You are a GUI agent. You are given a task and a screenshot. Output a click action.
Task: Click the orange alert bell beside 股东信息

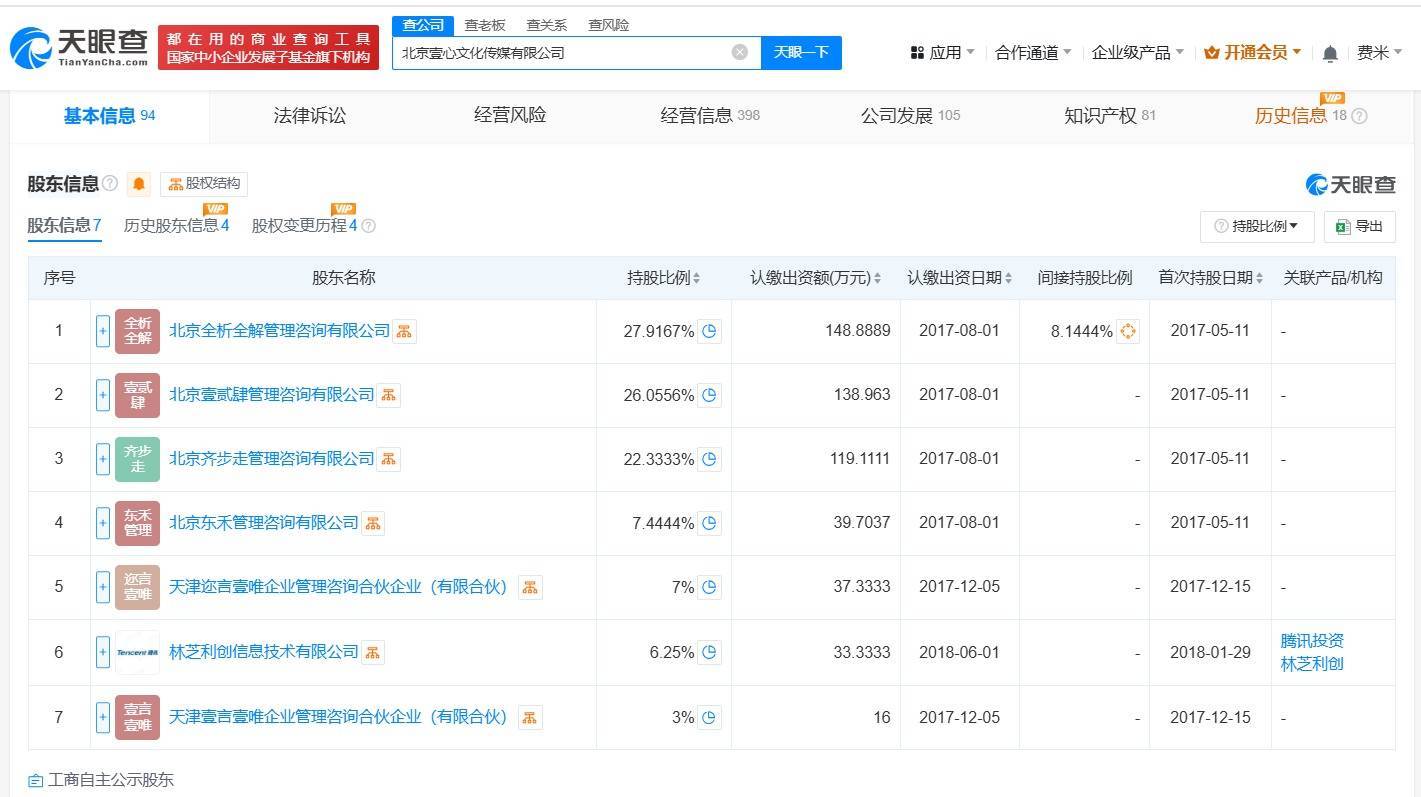click(x=139, y=184)
